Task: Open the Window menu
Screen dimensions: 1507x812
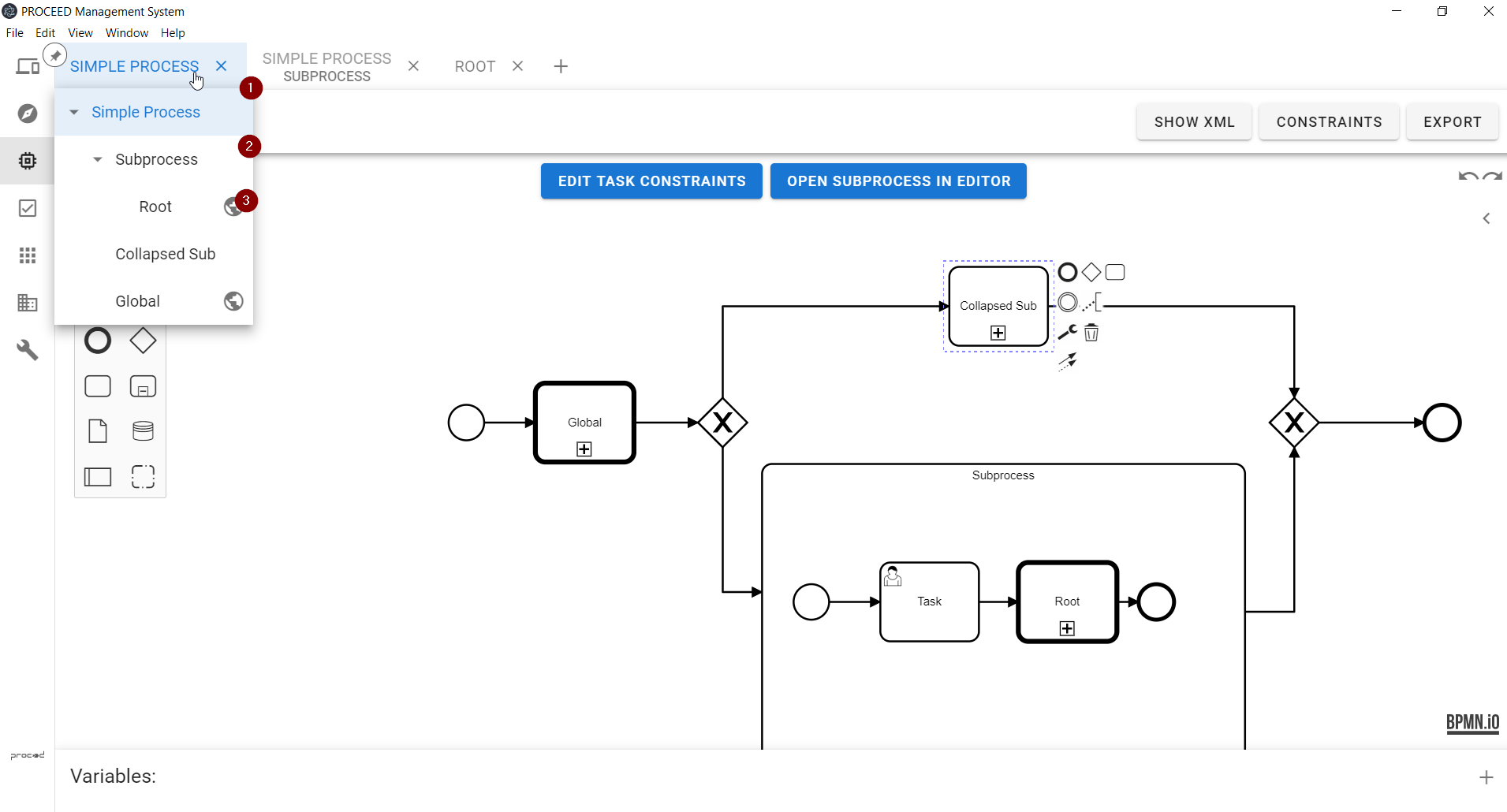Action: 127,33
